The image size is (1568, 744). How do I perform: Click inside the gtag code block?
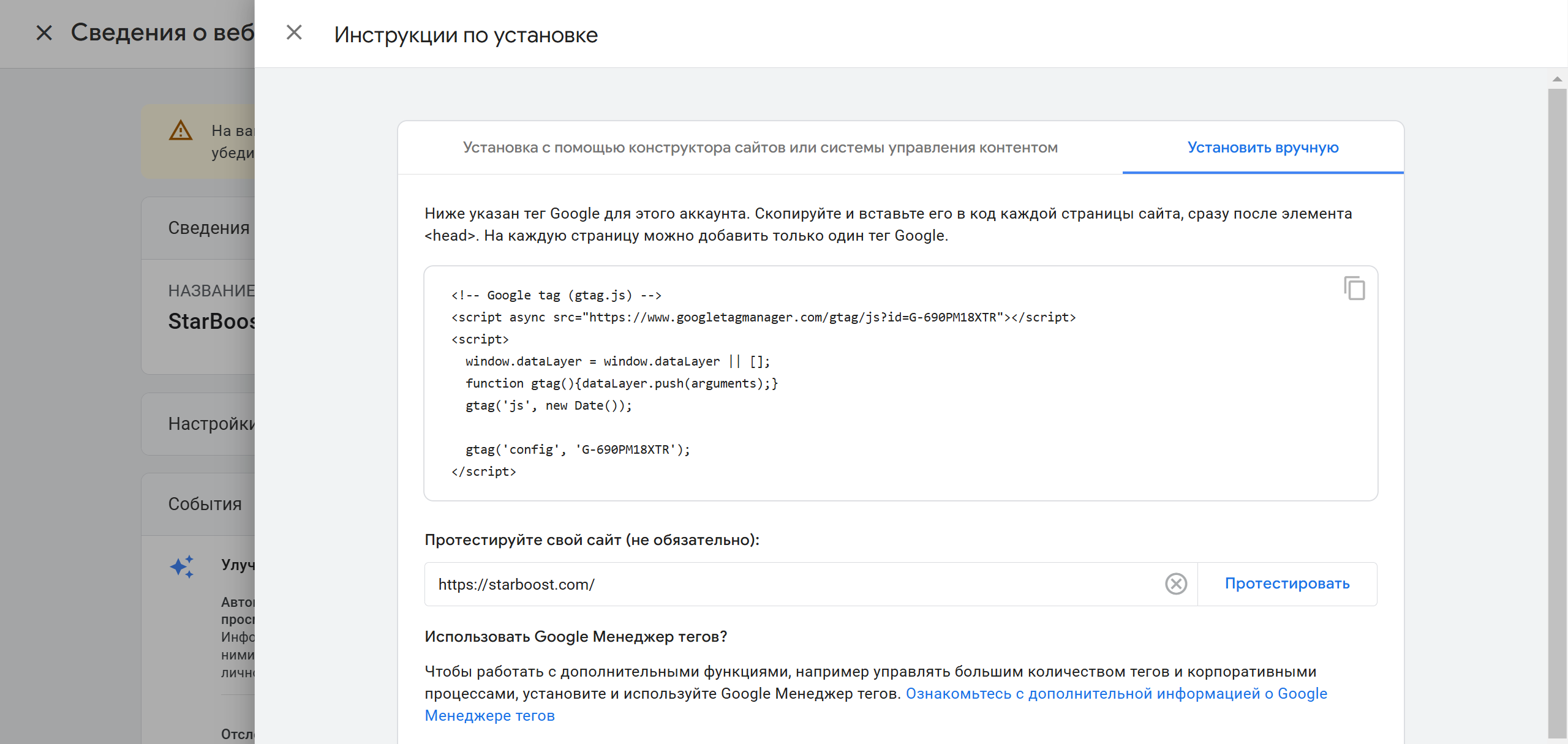[900, 383]
